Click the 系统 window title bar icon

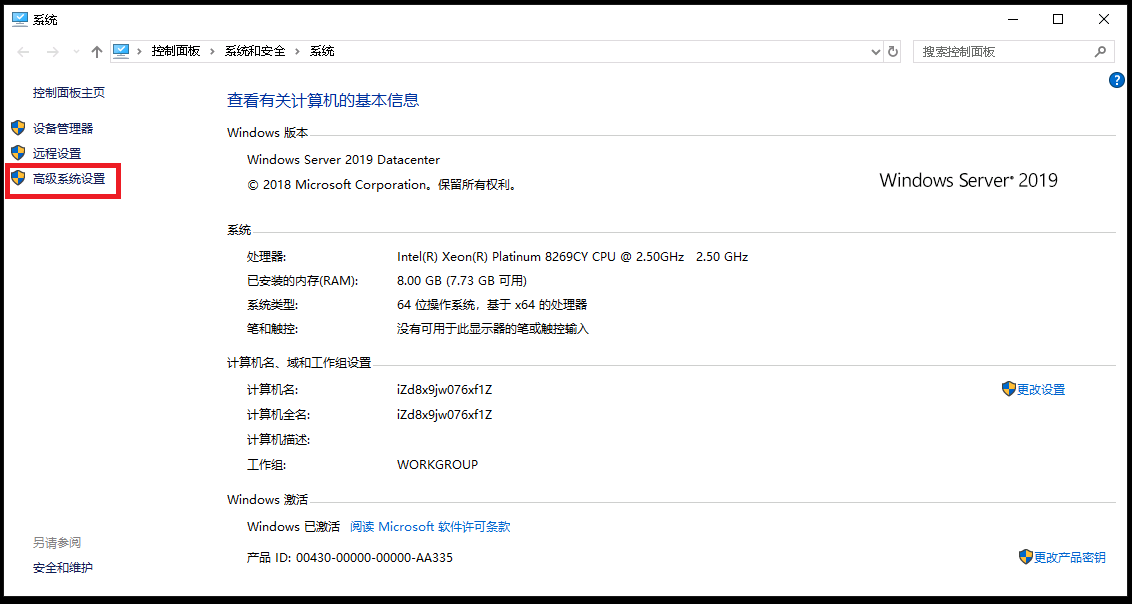[x=20, y=19]
